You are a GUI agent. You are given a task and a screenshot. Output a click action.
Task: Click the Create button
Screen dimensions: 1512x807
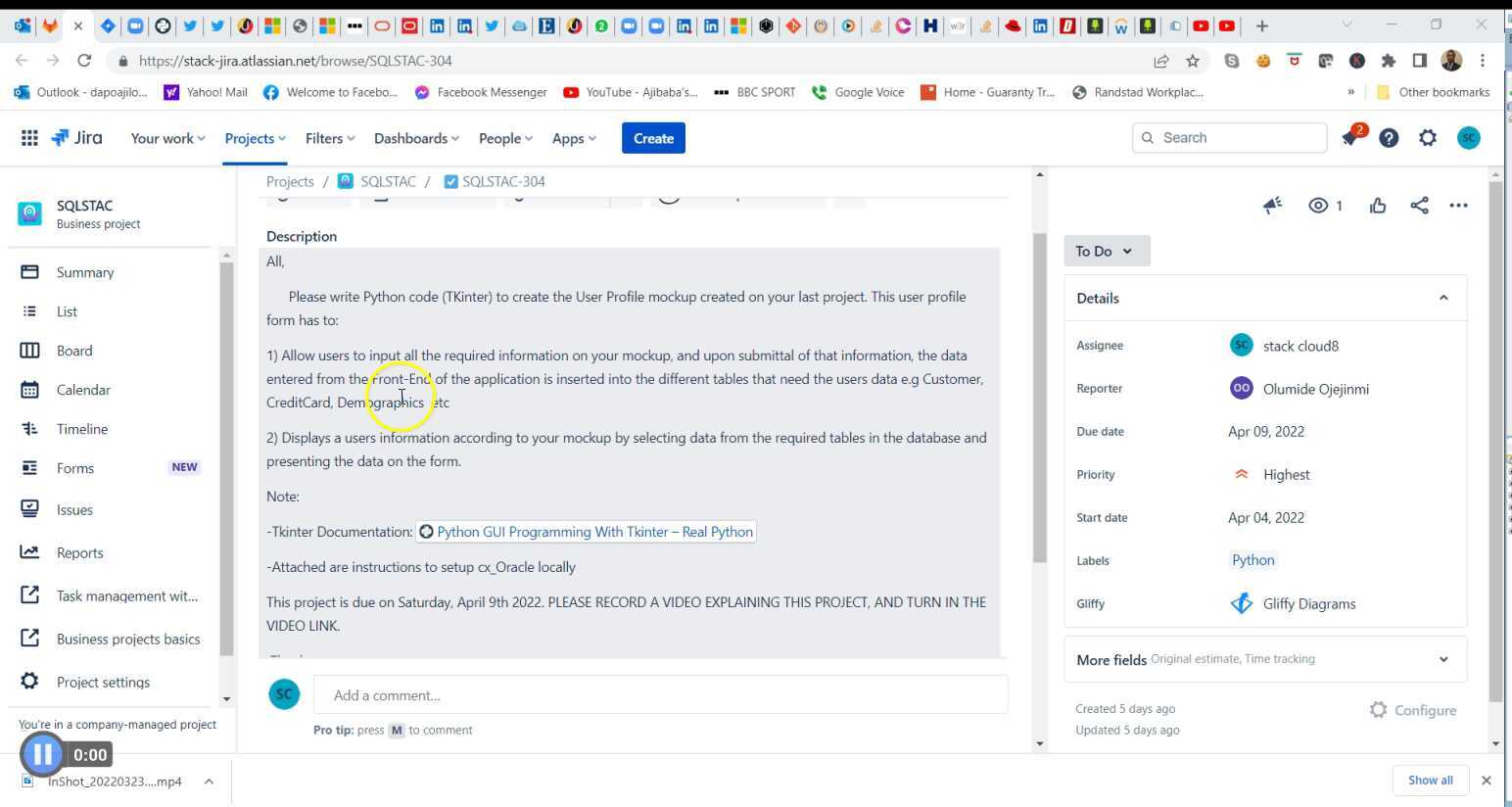click(652, 138)
